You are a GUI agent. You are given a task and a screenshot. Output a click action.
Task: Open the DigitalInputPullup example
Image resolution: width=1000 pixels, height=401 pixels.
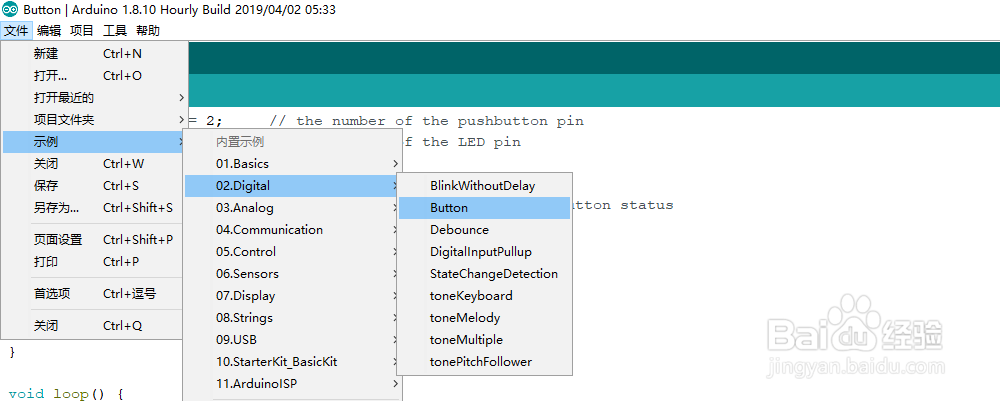(484, 252)
